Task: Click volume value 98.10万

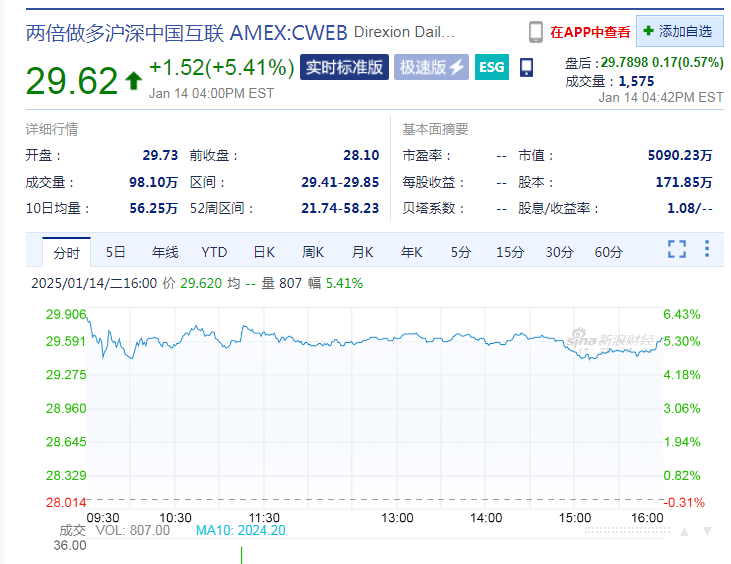Action: [x=153, y=182]
